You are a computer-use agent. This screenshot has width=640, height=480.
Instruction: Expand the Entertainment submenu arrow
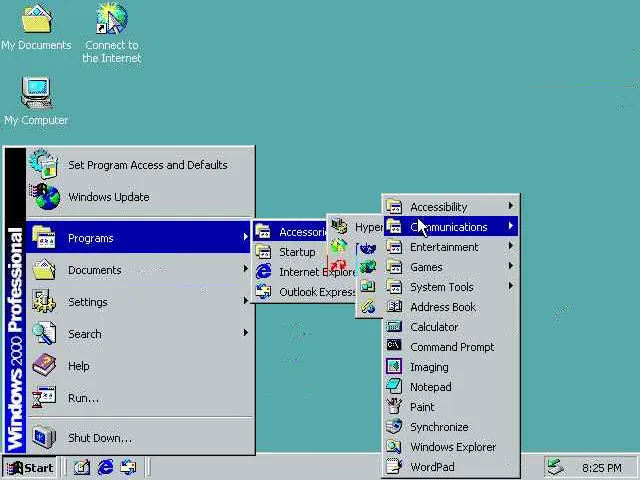(x=511, y=246)
